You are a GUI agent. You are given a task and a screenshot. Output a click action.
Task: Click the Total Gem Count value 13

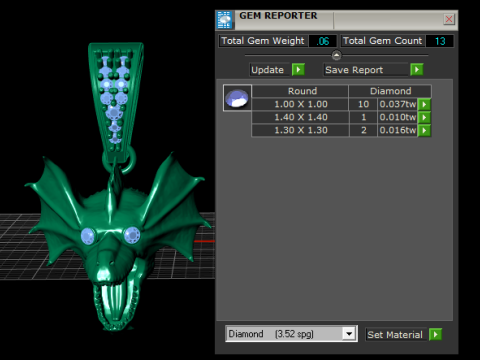(440, 41)
